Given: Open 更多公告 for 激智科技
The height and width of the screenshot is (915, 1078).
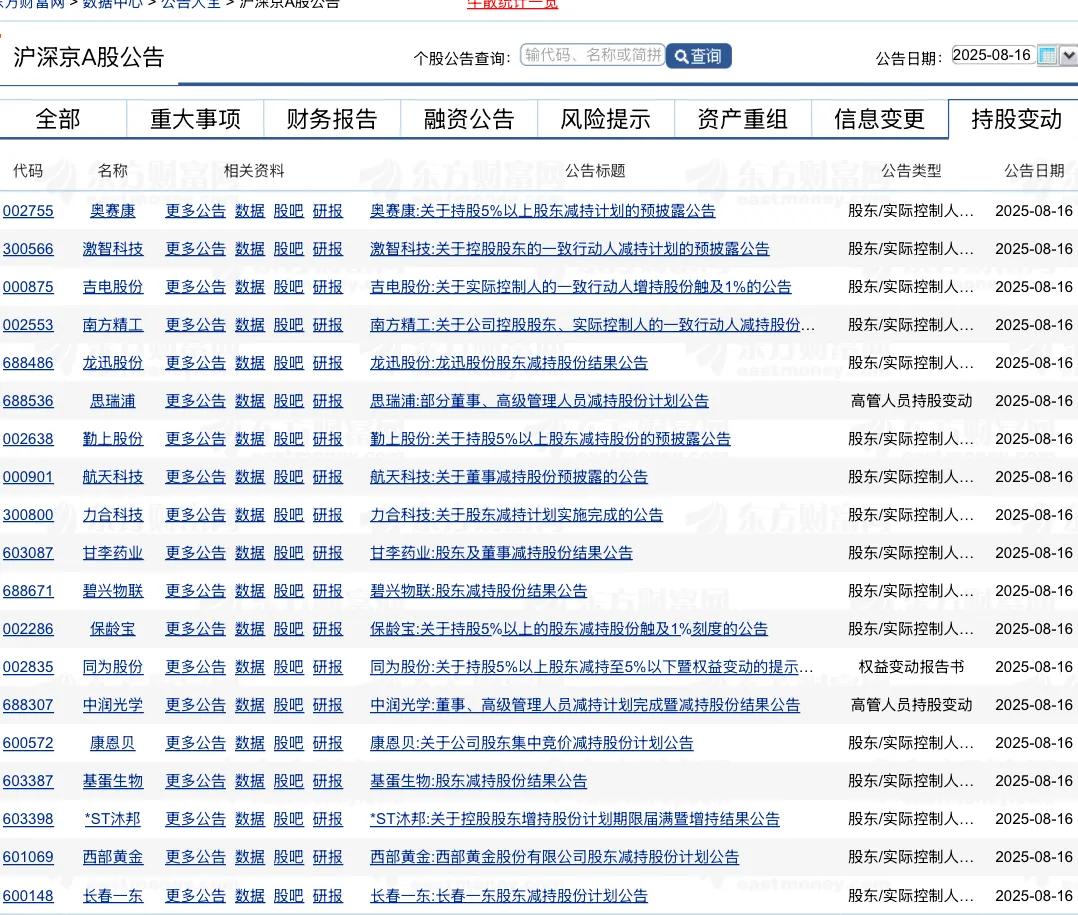Looking at the screenshot, I should pyautogui.click(x=195, y=249).
